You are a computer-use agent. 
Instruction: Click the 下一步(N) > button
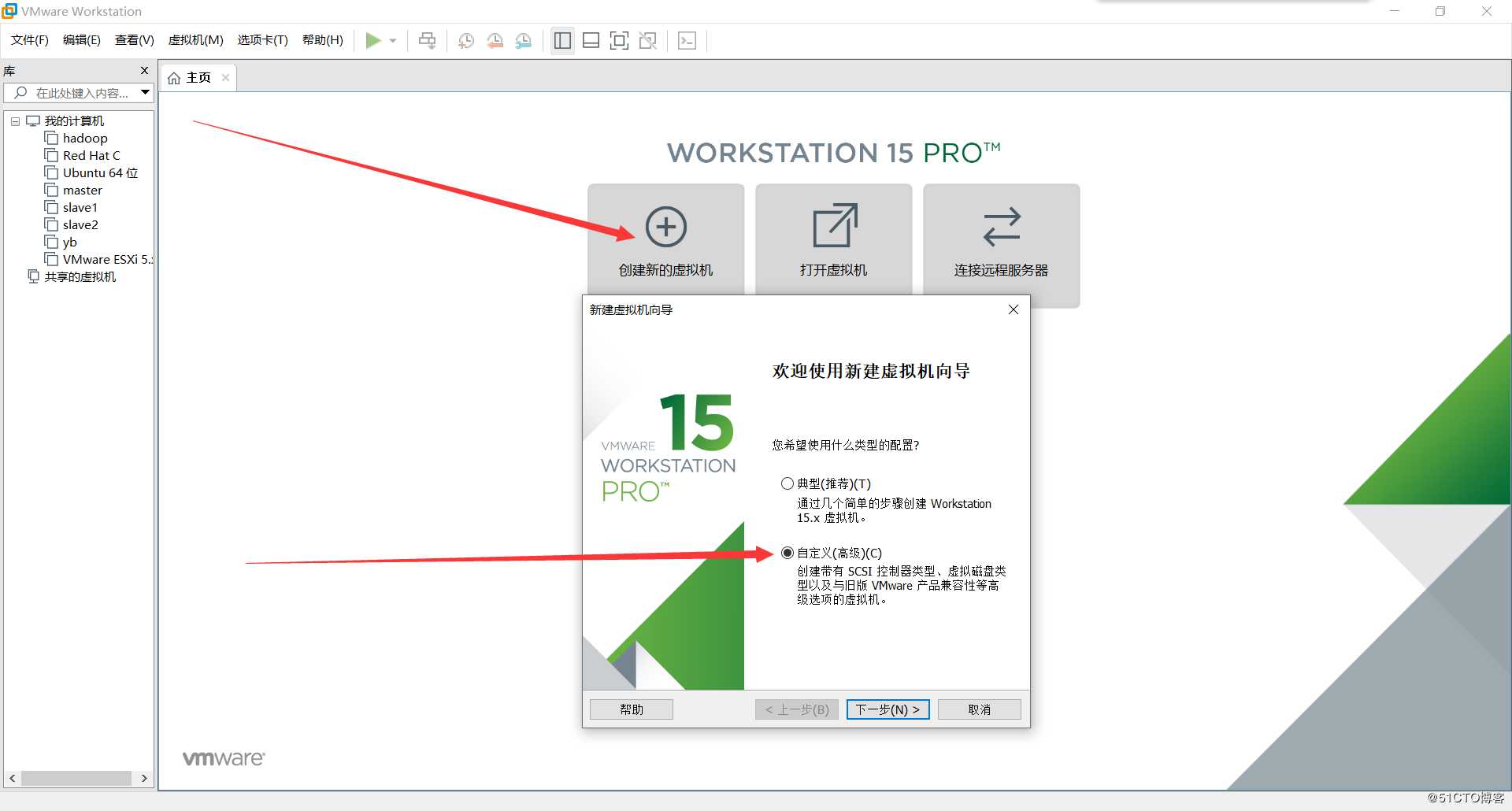pos(888,709)
